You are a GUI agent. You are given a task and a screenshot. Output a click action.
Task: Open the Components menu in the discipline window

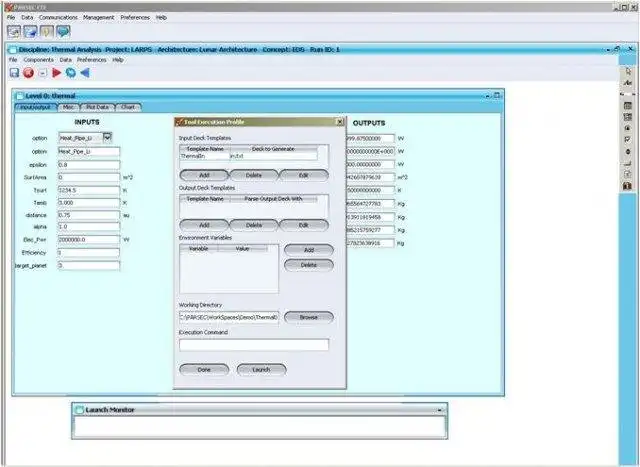[x=38, y=60]
